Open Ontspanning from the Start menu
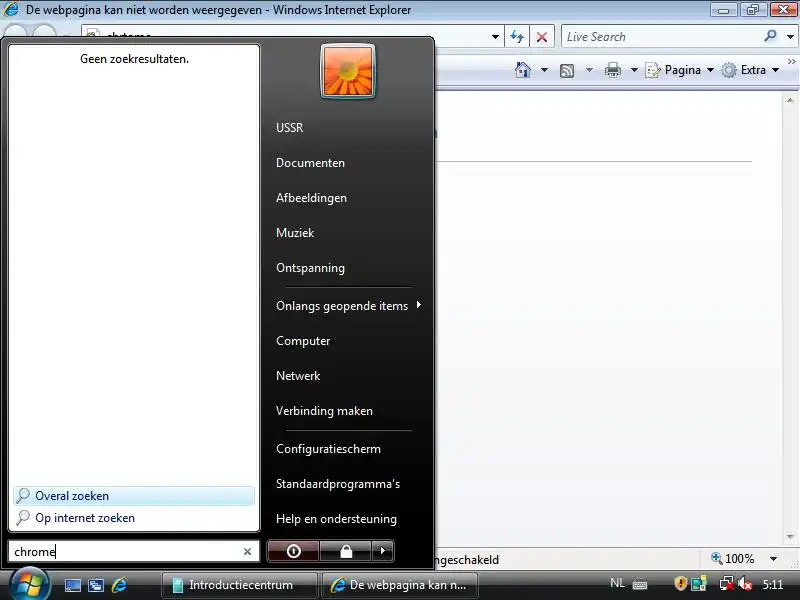800x600 pixels. coord(310,268)
